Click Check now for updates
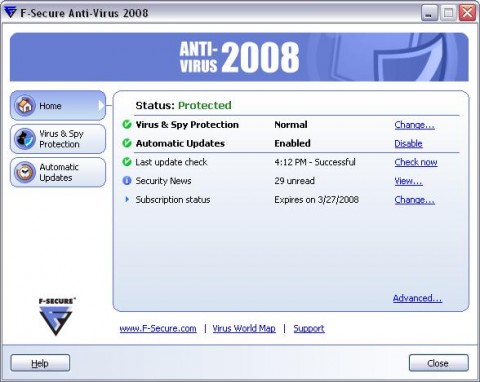480x382 pixels. coord(416,162)
